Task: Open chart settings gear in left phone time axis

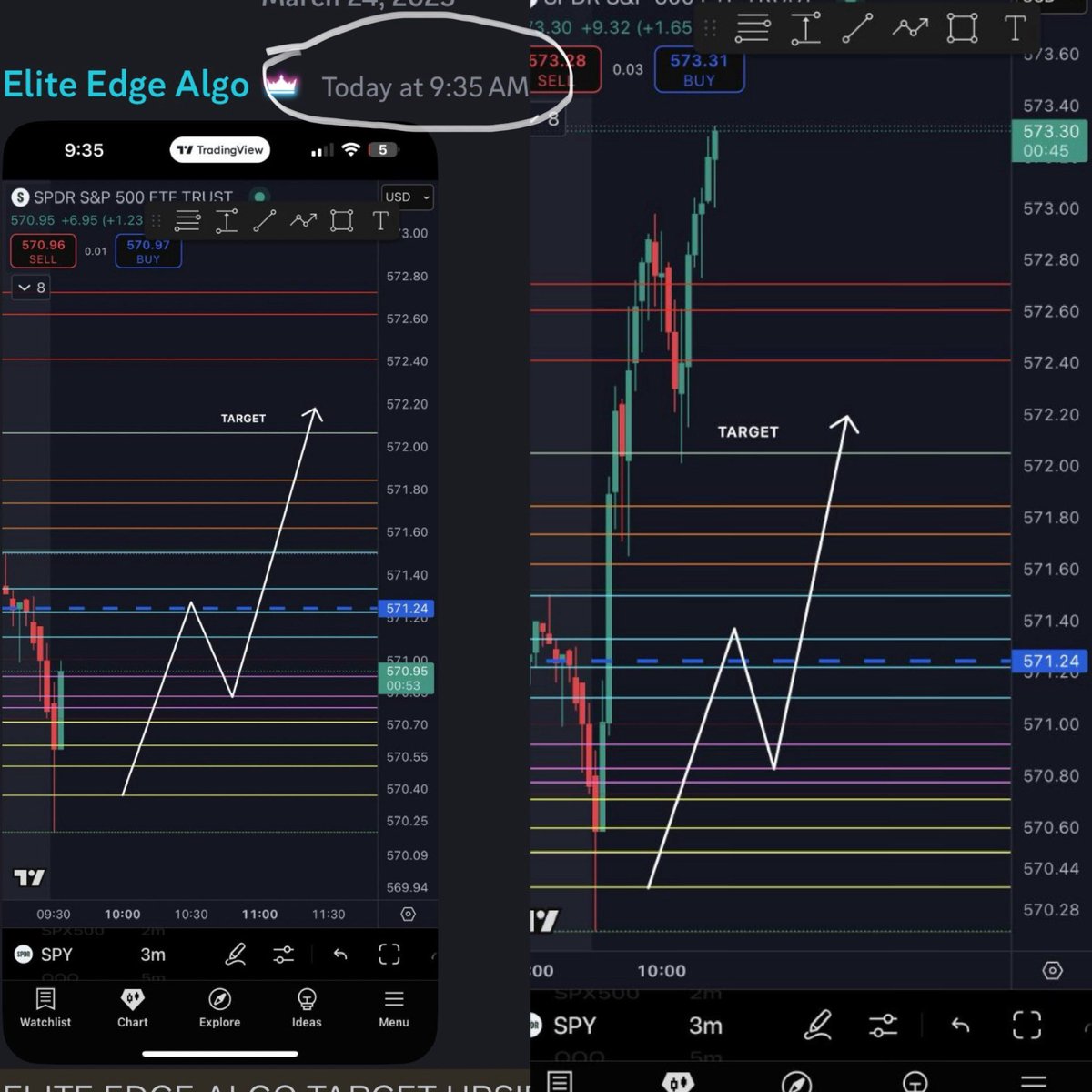Action: click(408, 915)
